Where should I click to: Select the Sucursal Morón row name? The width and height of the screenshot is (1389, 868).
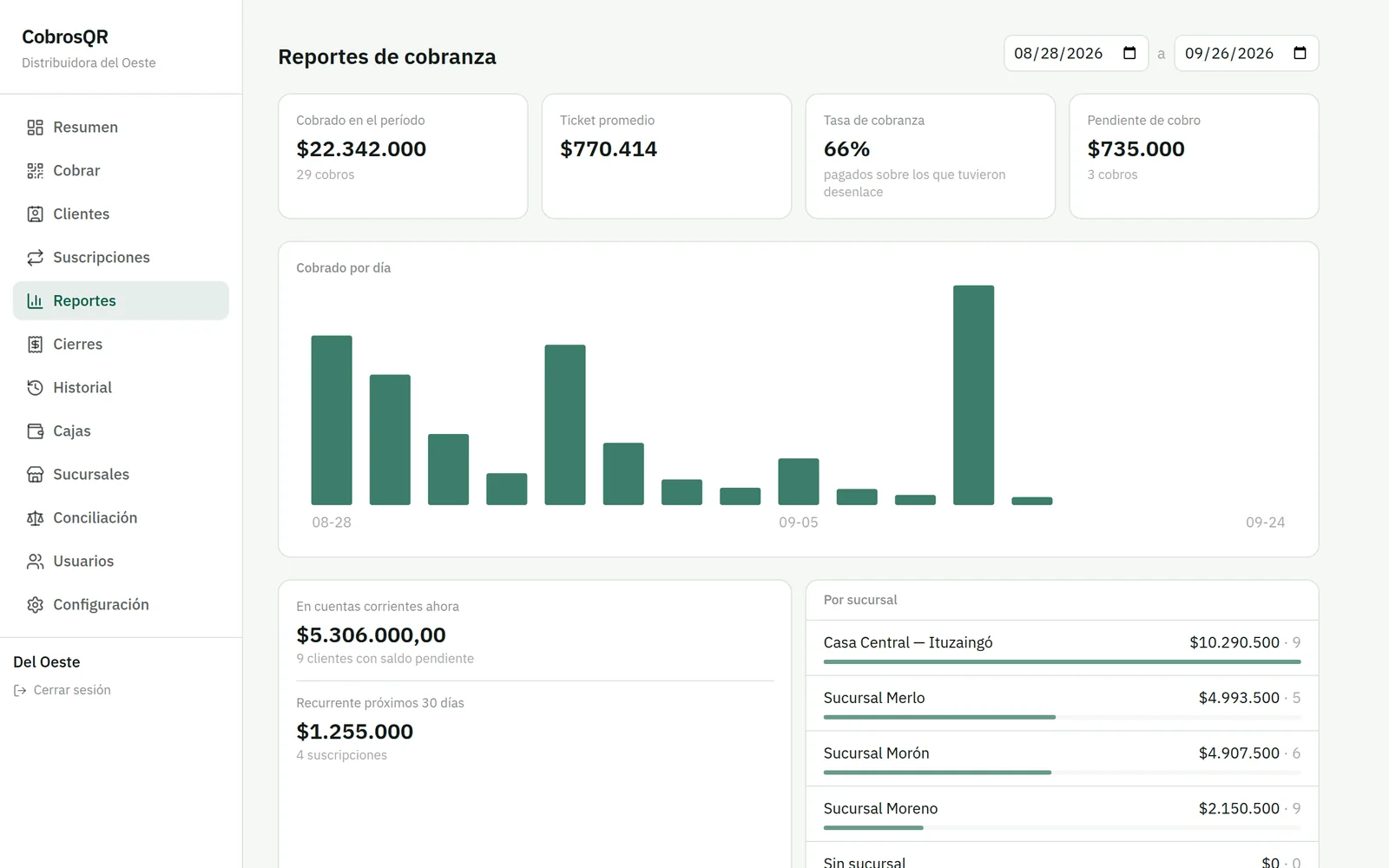[876, 753]
